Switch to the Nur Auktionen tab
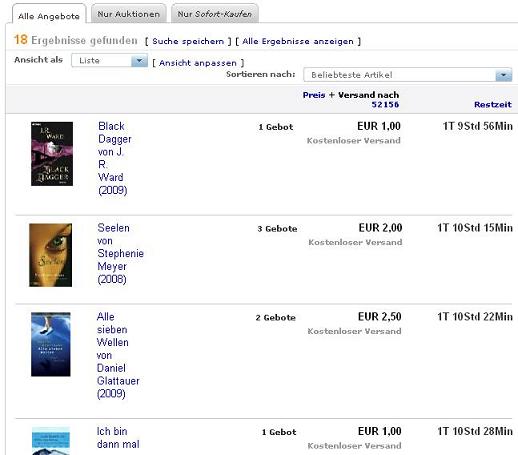The width and height of the screenshot is (518, 455). pos(129,14)
